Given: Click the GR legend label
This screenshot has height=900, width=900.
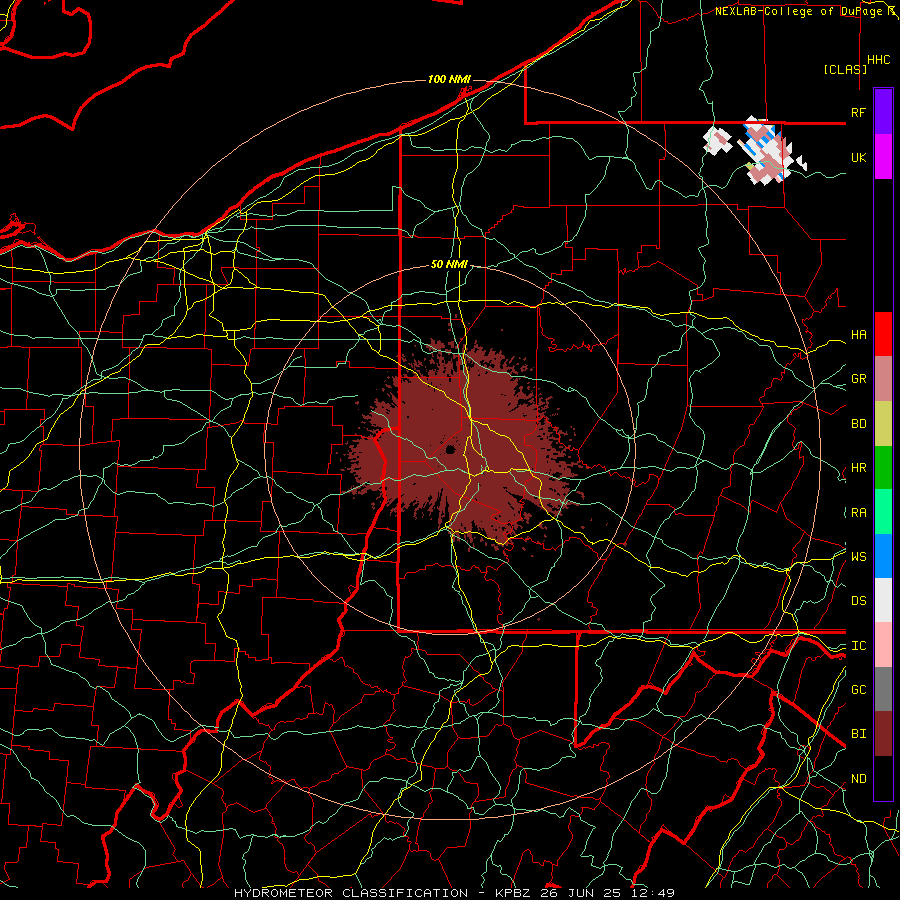Looking at the screenshot, I should click(858, 379).
